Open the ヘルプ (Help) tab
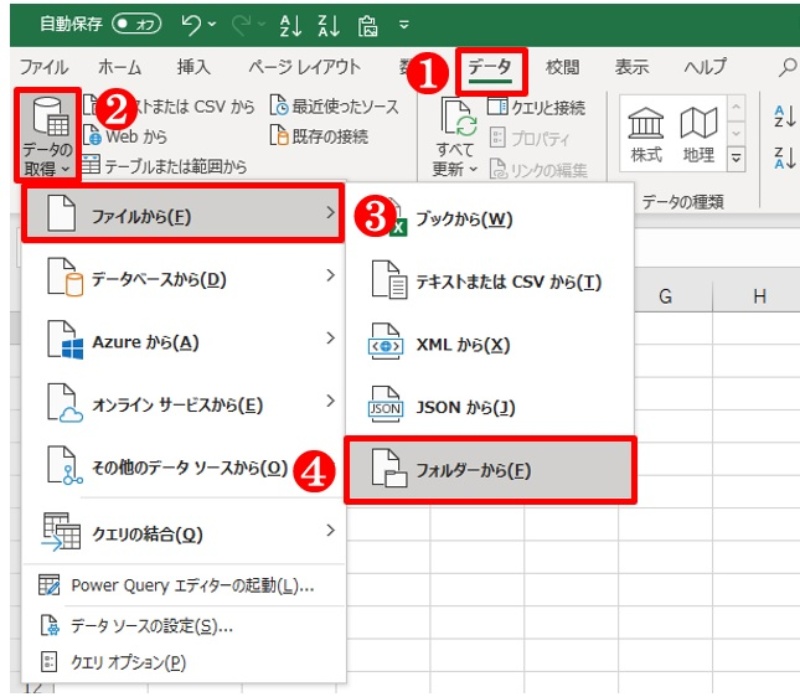The width and height of the screenshot is (800, 697). pos(705,67)
